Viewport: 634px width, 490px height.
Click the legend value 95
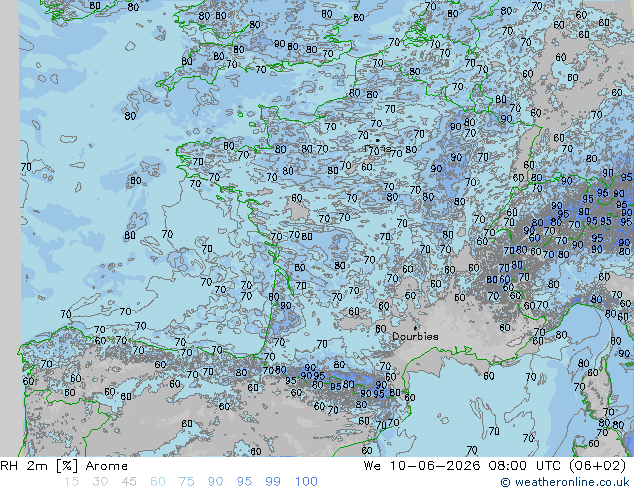(244, 482)
